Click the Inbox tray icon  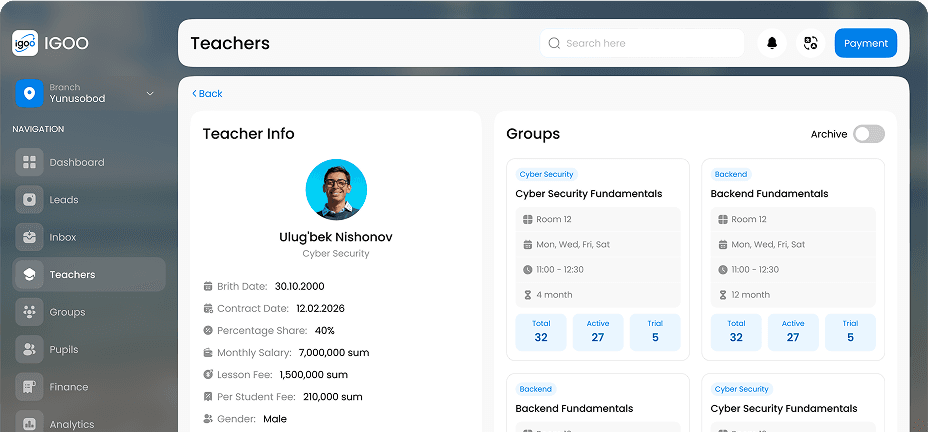[x=29, y=237]
